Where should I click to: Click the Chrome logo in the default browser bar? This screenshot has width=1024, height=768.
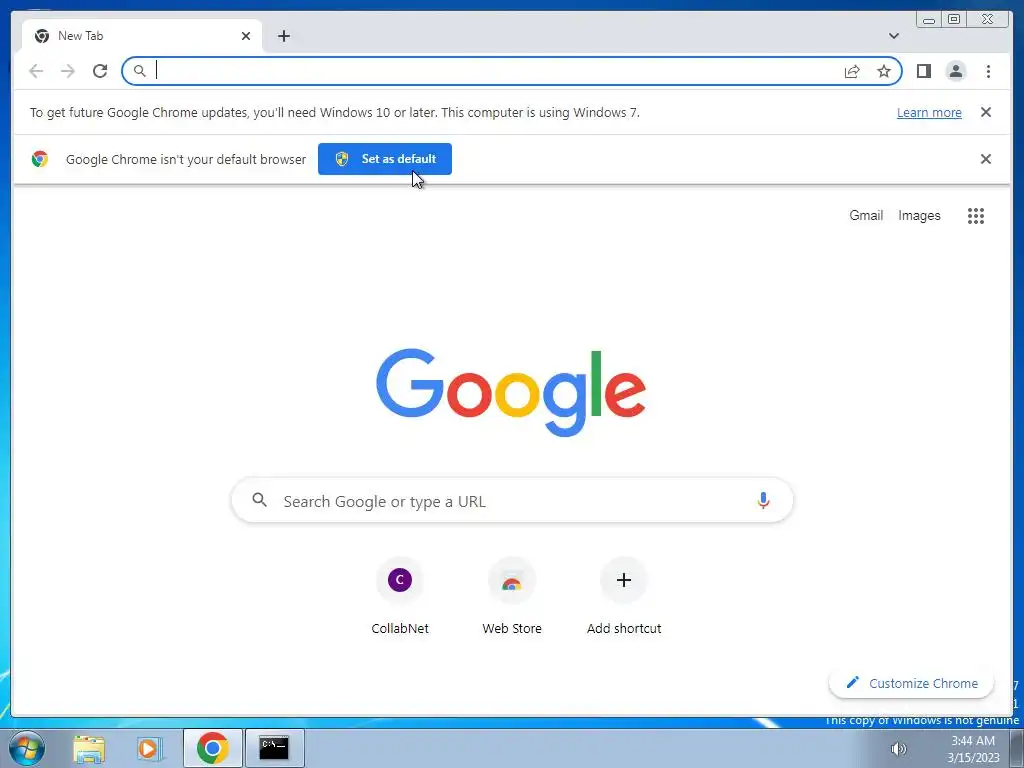tap(40, 159)
